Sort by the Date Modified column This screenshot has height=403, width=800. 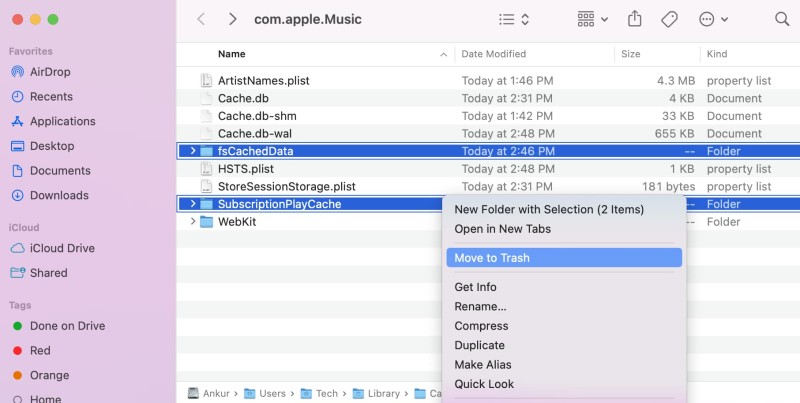(x=493, y=54)
